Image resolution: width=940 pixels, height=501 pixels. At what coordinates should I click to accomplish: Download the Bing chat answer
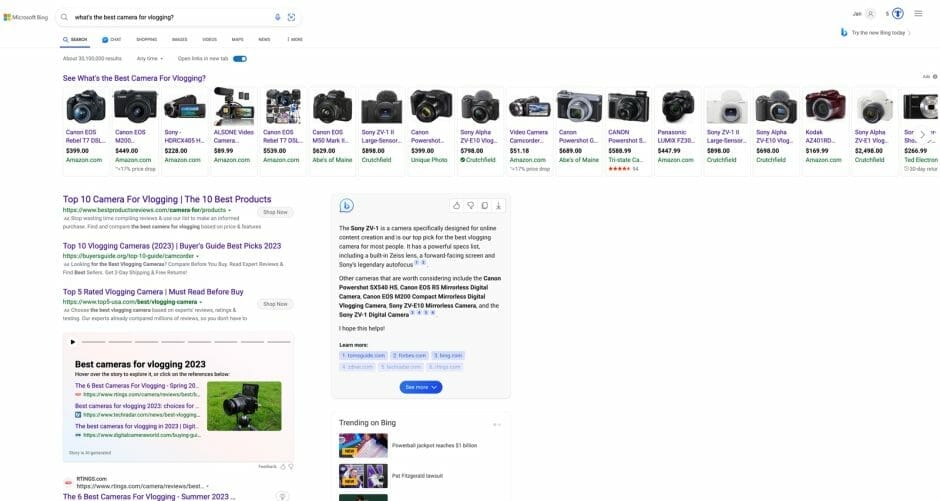498,205
